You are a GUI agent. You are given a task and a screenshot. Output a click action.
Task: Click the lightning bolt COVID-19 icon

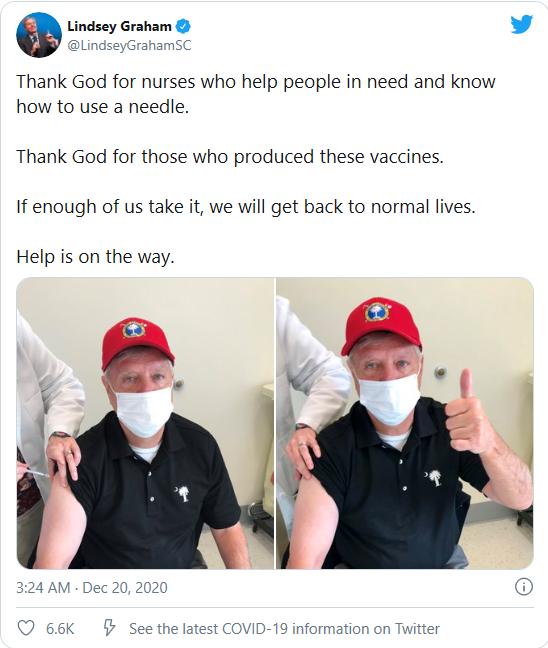click(x=109, y=627)
